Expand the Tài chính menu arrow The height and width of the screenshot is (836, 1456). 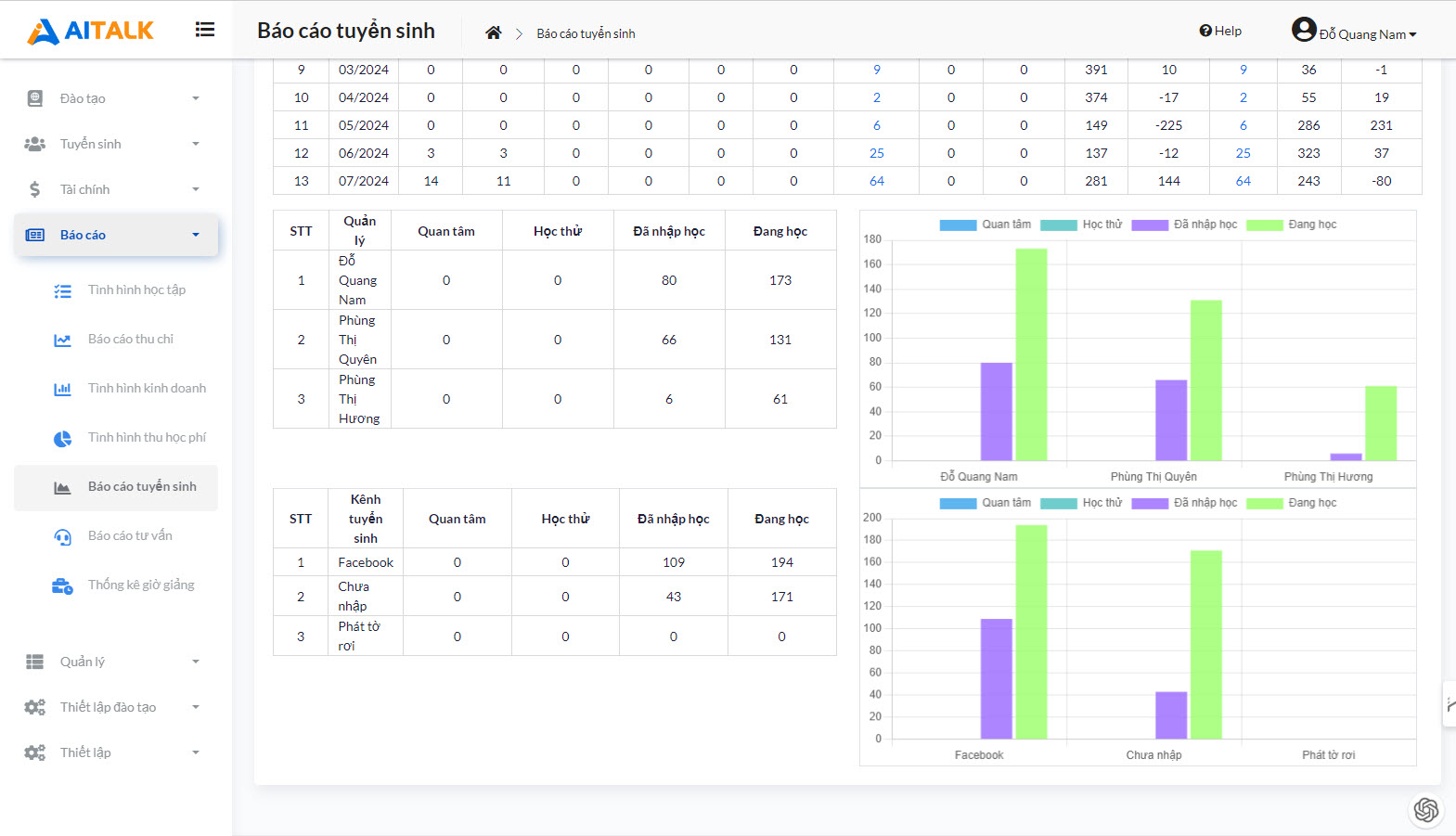pyautogui.click(x=196, y=189)
